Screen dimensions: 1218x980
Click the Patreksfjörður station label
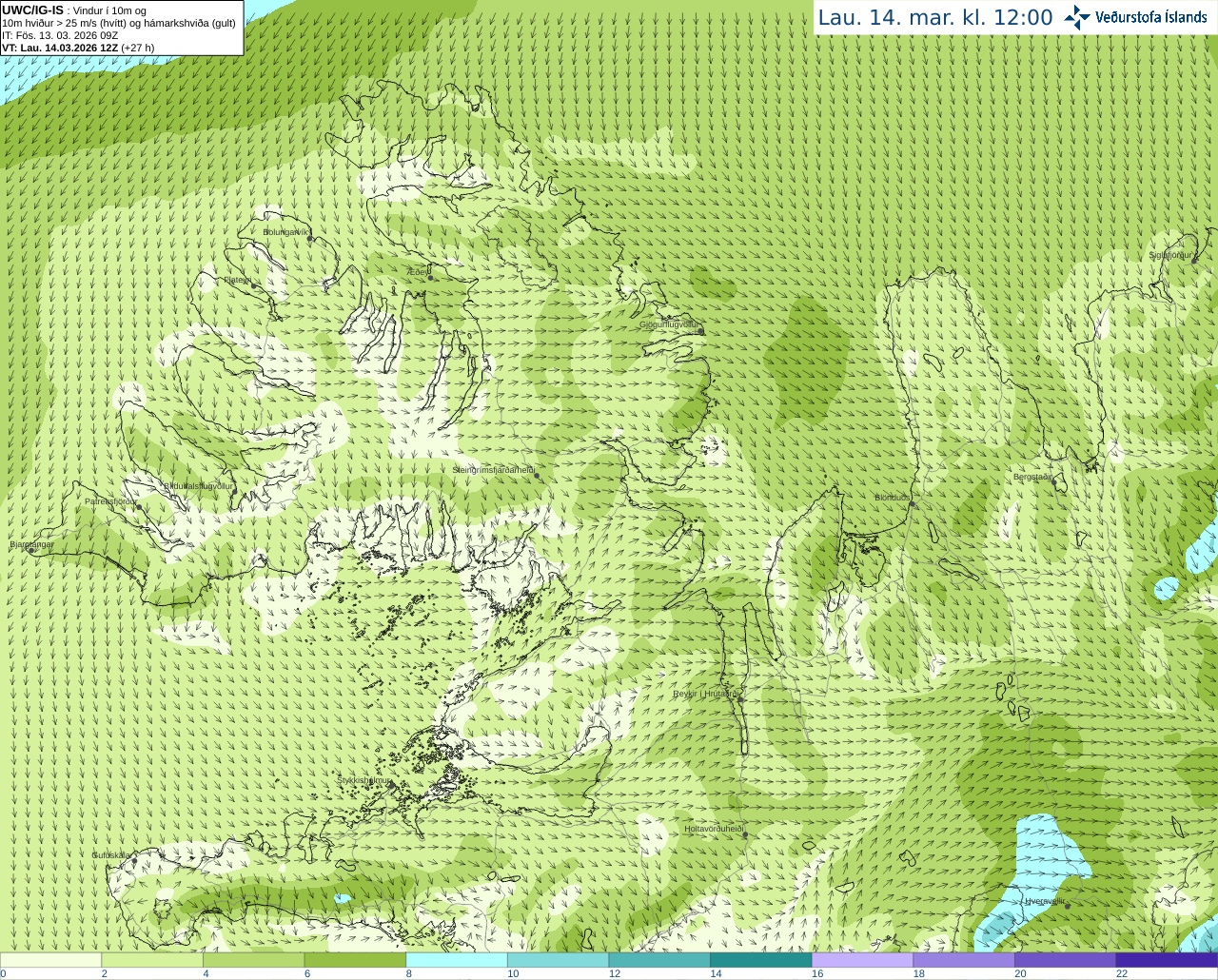[x=110, y=500]
